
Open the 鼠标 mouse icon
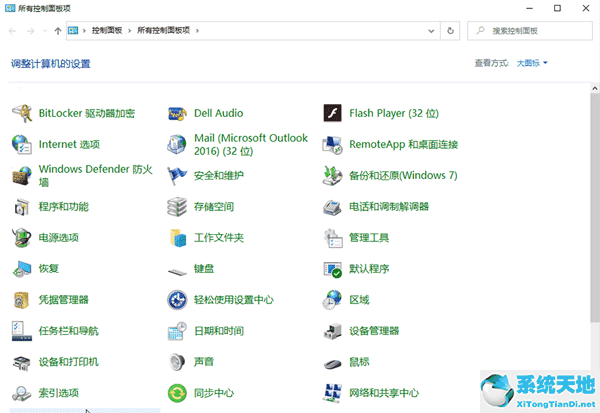click(x=333, y=364)
